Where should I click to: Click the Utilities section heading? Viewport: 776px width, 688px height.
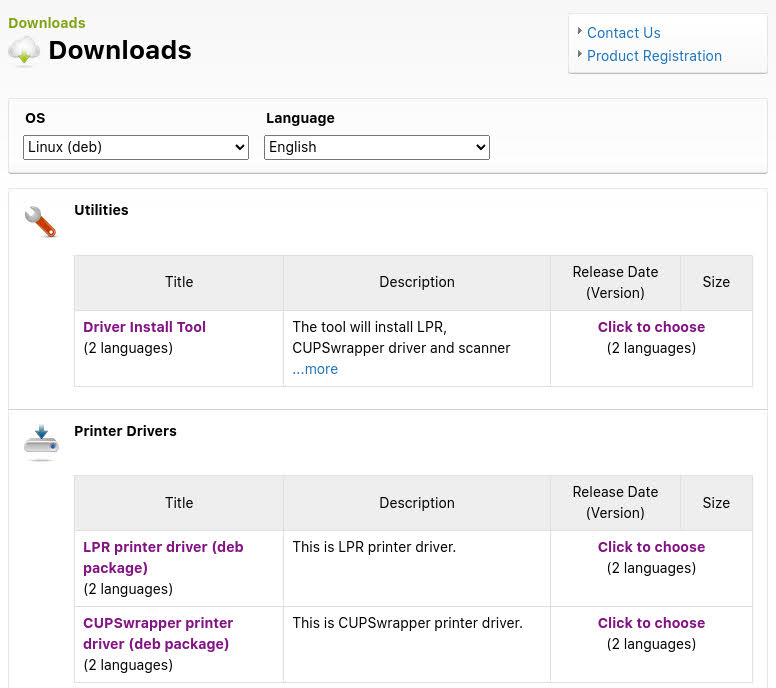101,210
